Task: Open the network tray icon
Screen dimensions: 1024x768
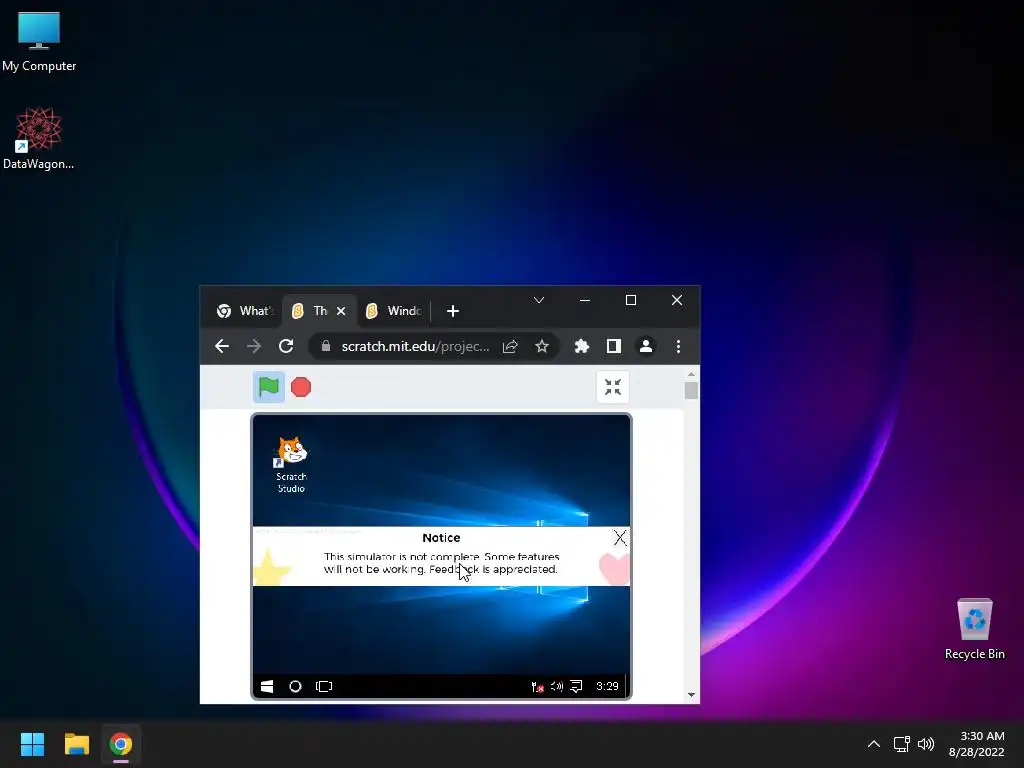Action: pyautogui.click(x=902, y=744)
